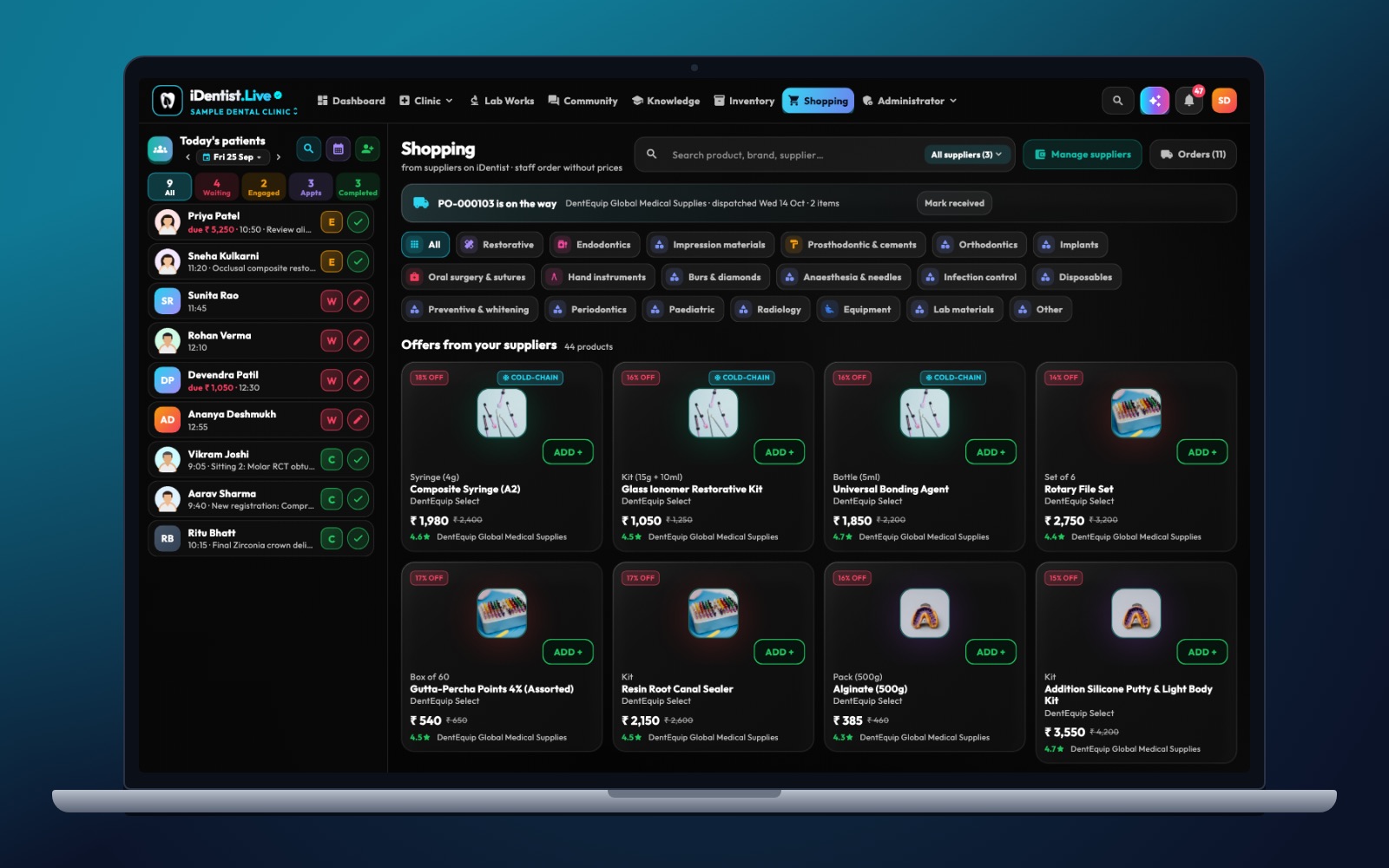Image resolution: width=1389 pixels, height=868 pixels.
Task: Click the W status badge for Rohan Verma
Action: point(332,341)
